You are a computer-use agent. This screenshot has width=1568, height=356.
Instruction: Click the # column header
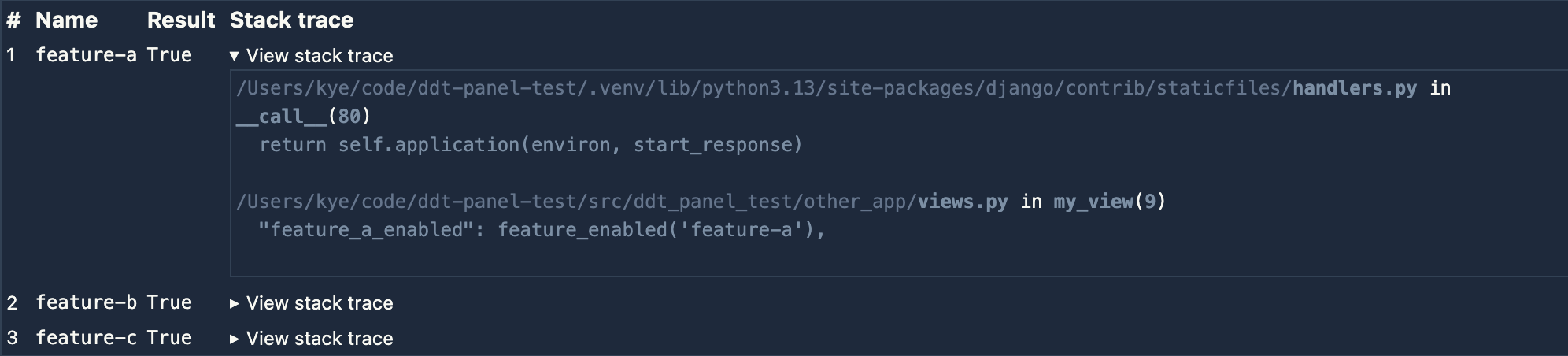click(x=13, y=20)
